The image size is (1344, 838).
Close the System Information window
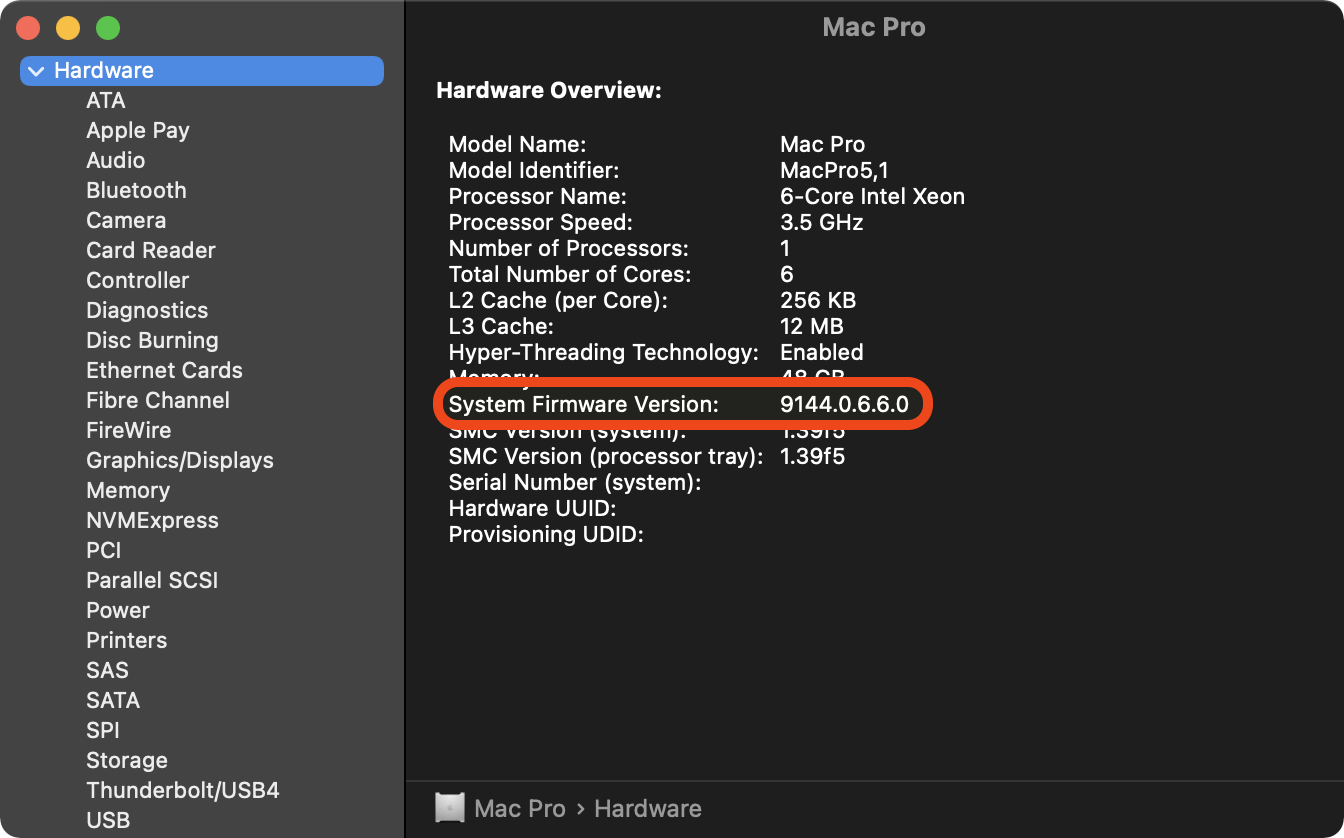[x=28, y=28]
